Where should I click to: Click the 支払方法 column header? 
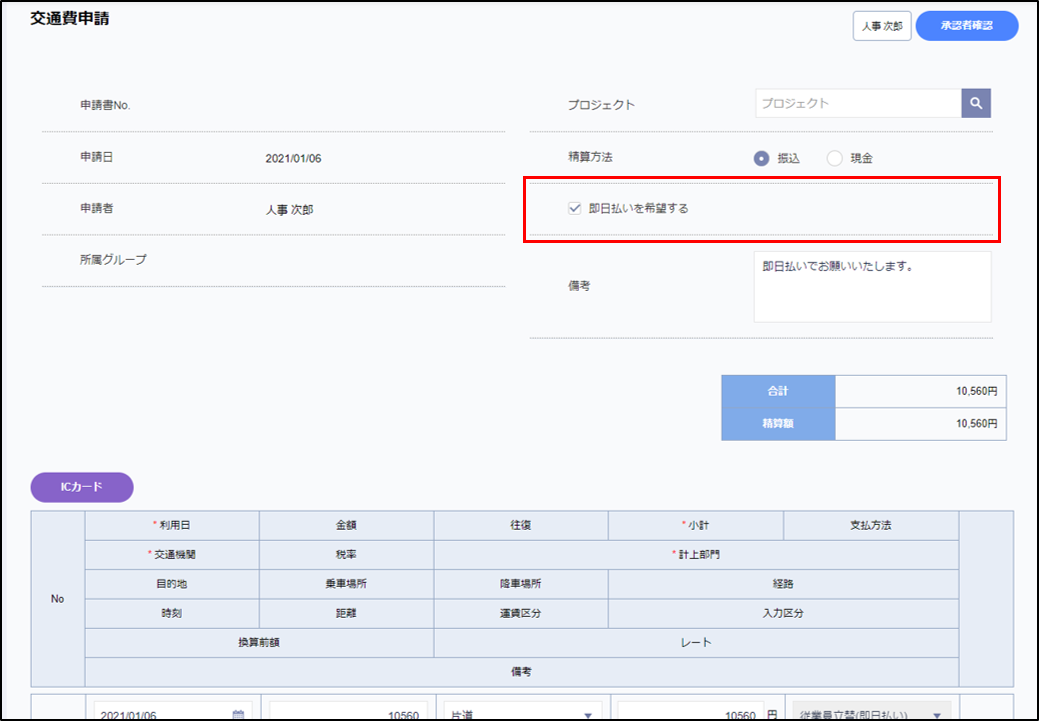870,525
